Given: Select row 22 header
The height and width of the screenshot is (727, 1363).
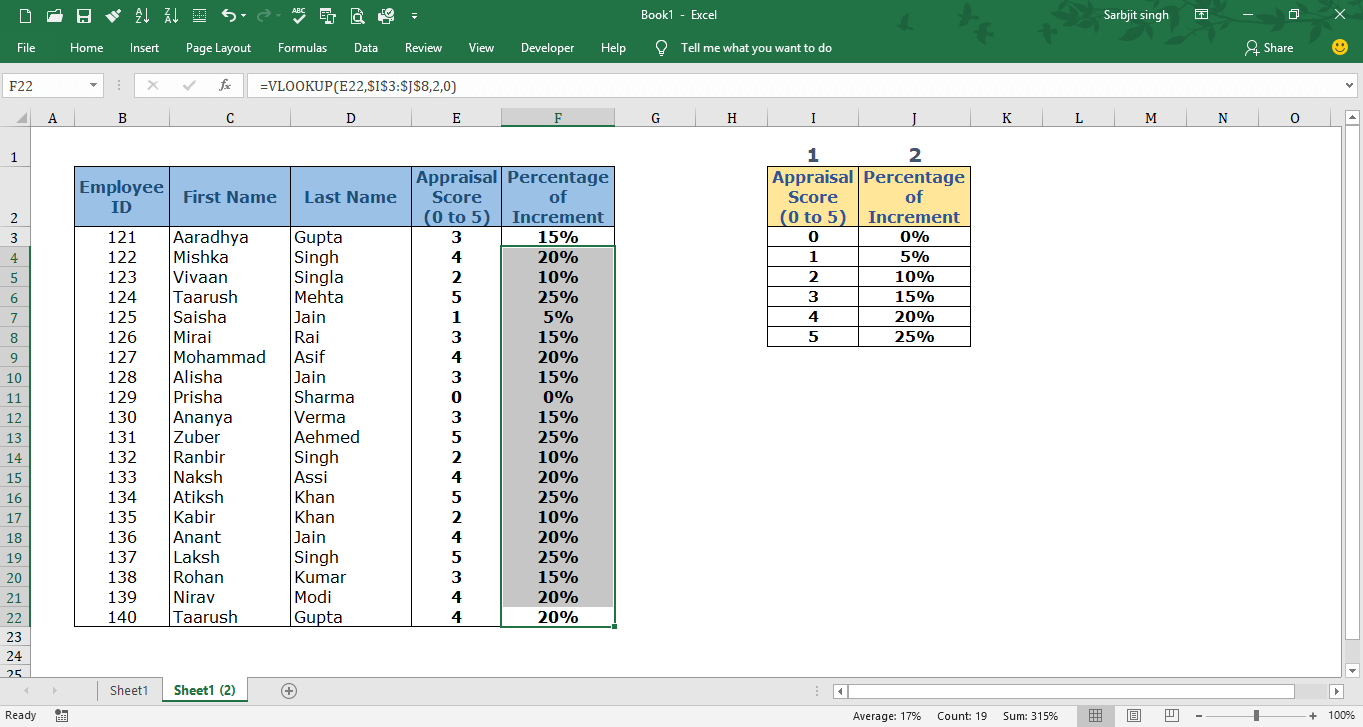Looking at the screenshot, I should click(15, 617).
